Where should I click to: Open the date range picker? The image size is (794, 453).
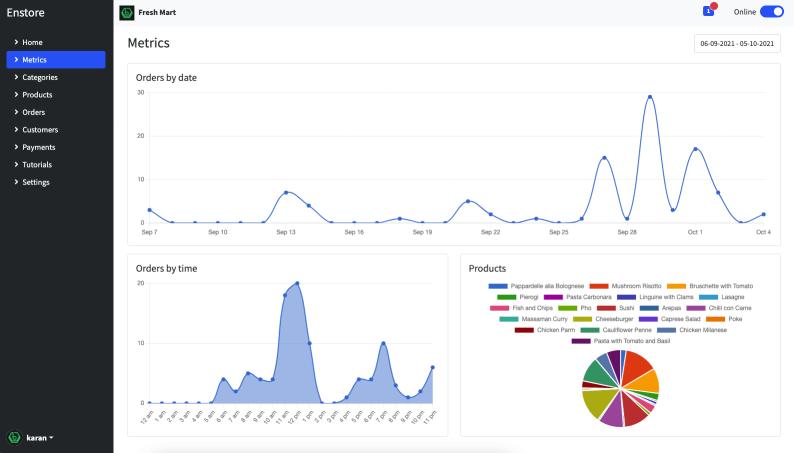(737, 44)
